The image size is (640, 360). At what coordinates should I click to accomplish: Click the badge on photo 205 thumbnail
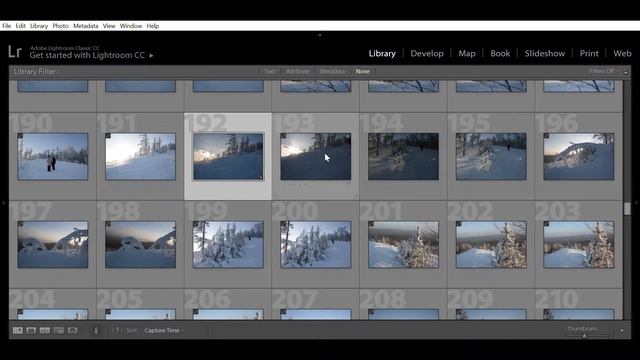pyautogui.click(x=108, y=312)
